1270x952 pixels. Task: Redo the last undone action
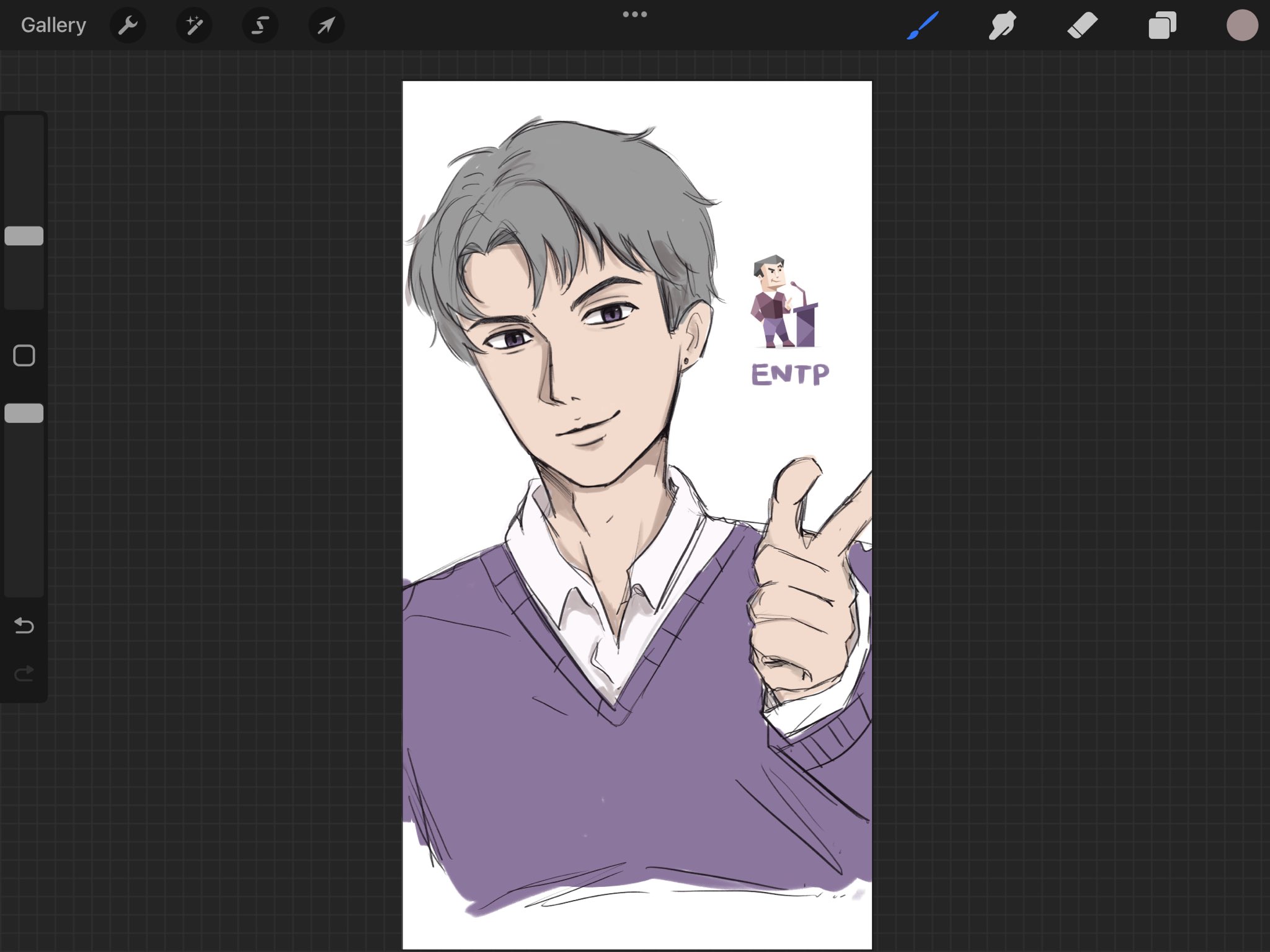click(x=24, y=673)
